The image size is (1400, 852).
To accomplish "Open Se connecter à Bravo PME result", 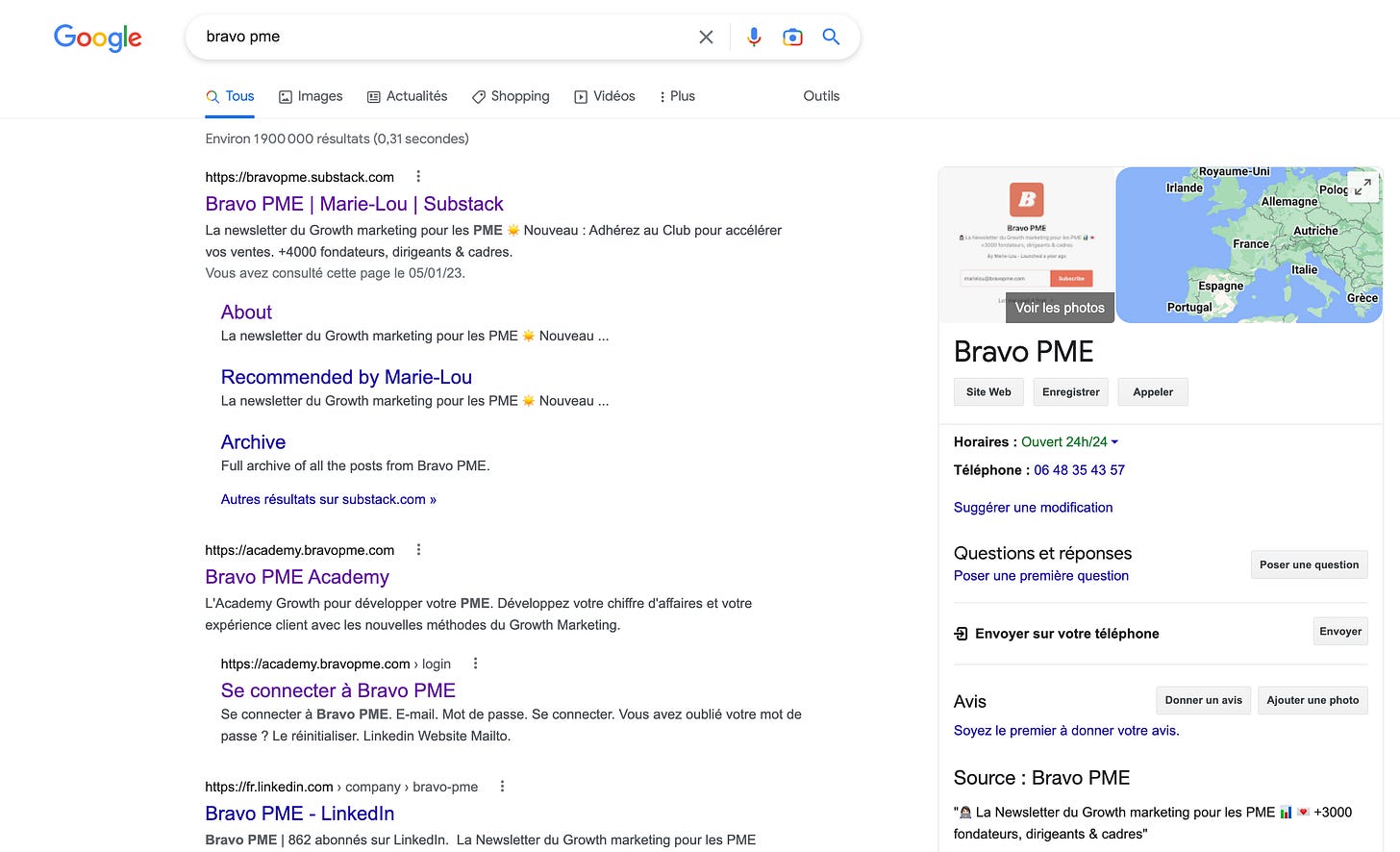I will [x=338, y=690].
